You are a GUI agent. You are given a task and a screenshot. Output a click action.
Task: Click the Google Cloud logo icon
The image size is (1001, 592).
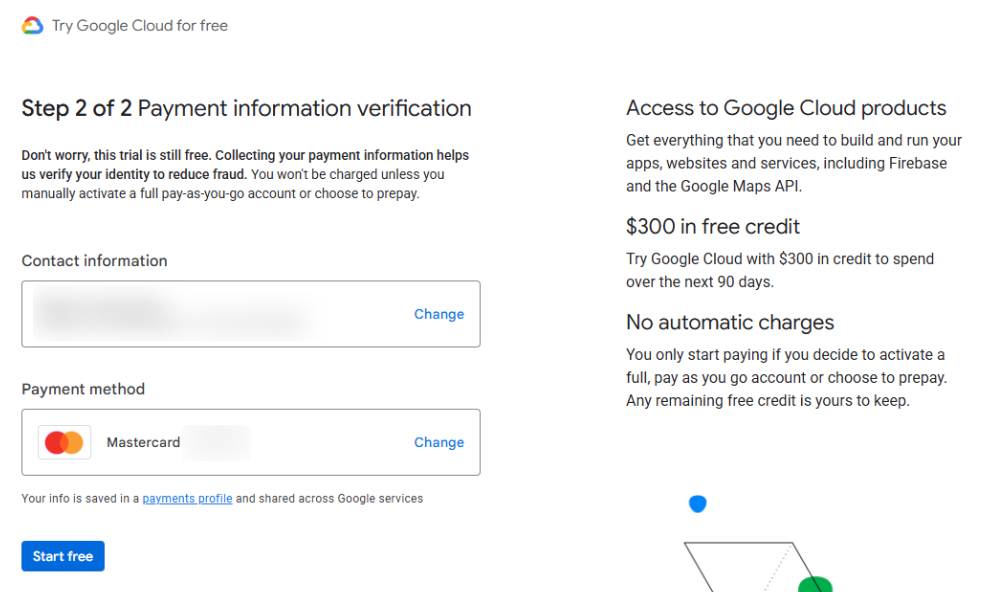click(32, 26)
